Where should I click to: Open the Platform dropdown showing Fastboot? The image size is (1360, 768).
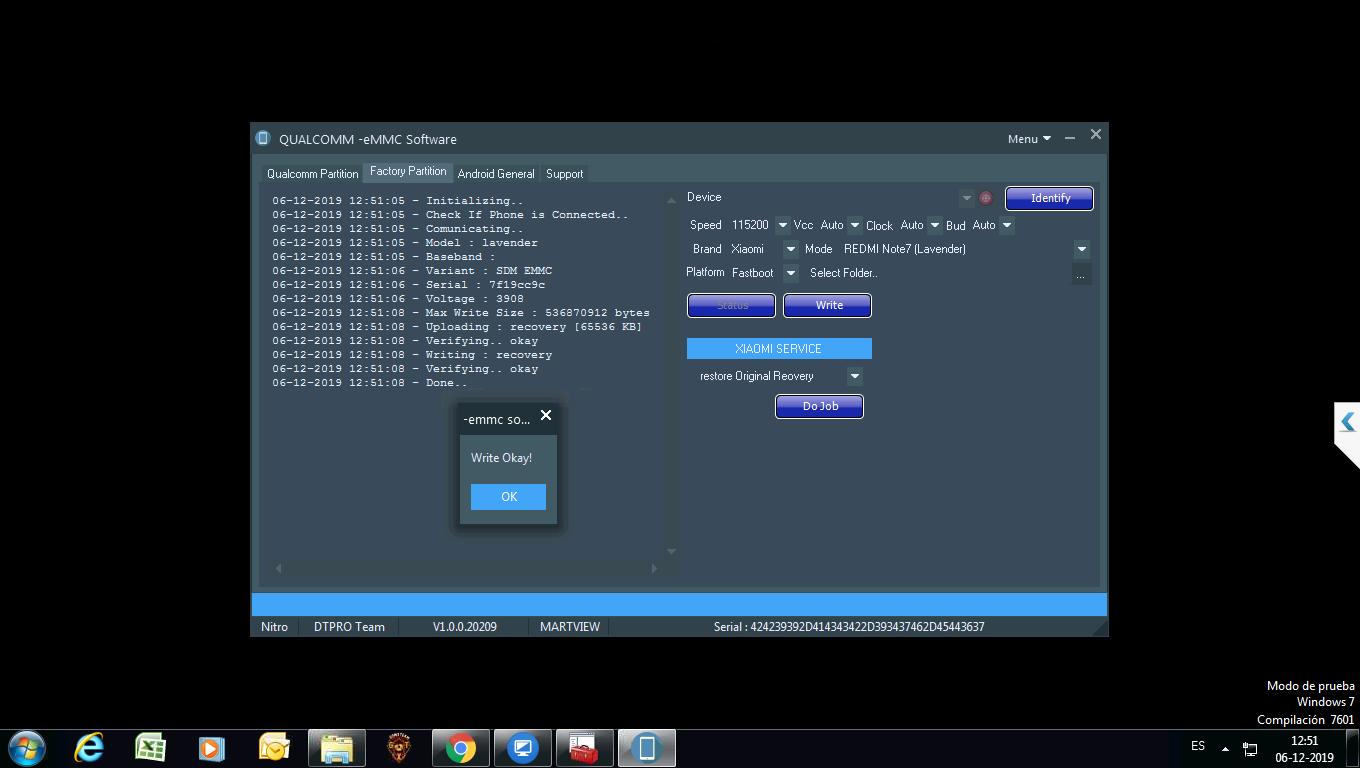(791, 273)
